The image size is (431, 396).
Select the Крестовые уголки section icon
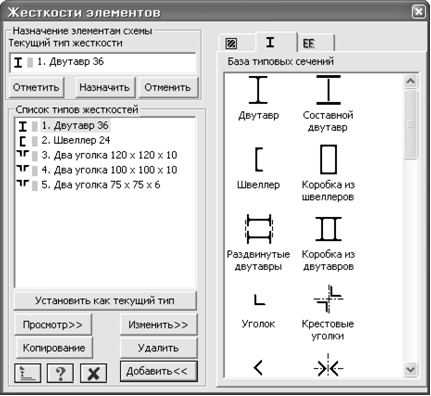click(x=328, y=299)
